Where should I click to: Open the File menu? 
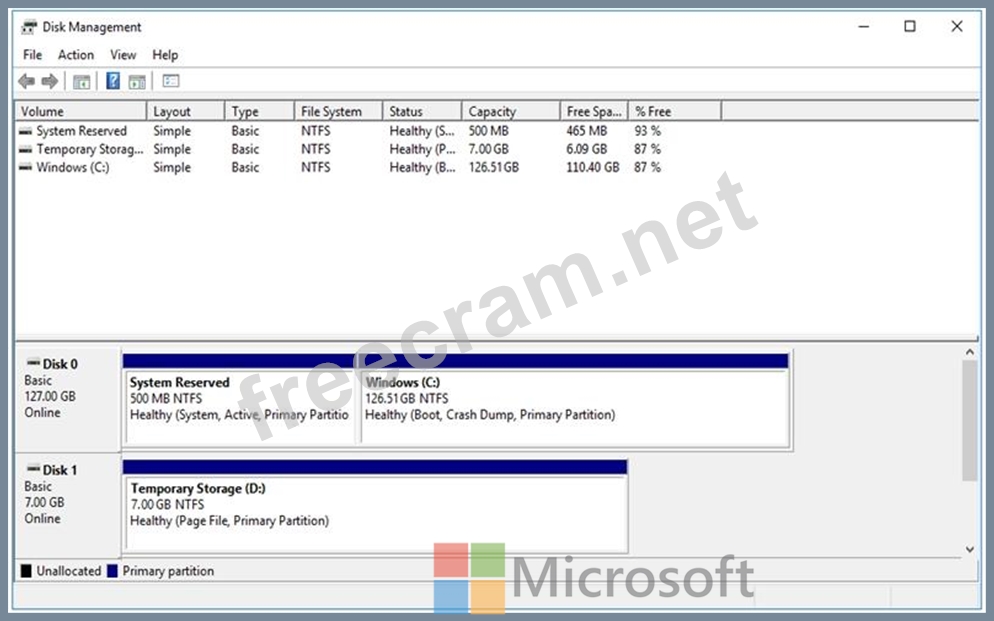pos(33,55)
